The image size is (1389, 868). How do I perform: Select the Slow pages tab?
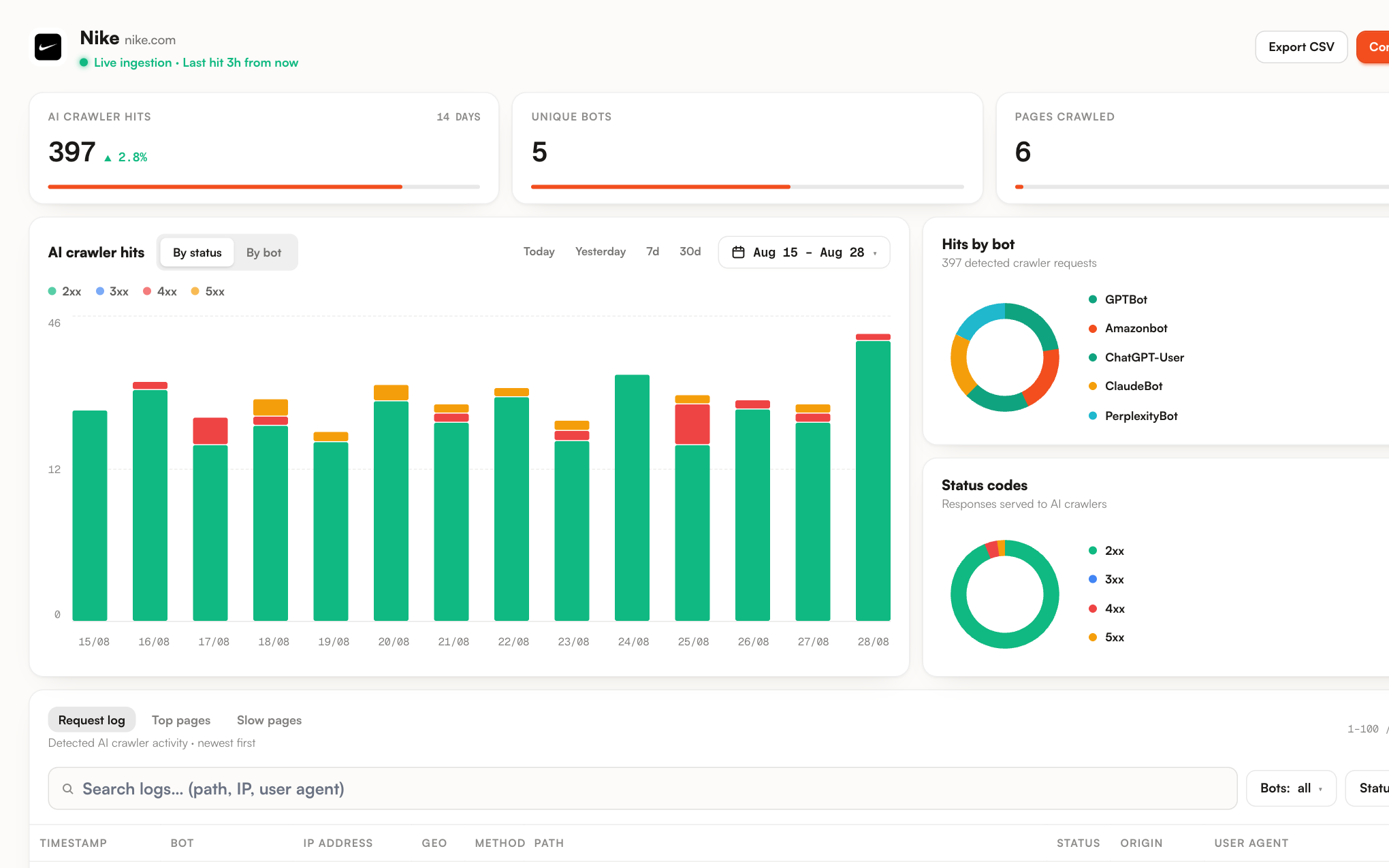coord(269,720)
